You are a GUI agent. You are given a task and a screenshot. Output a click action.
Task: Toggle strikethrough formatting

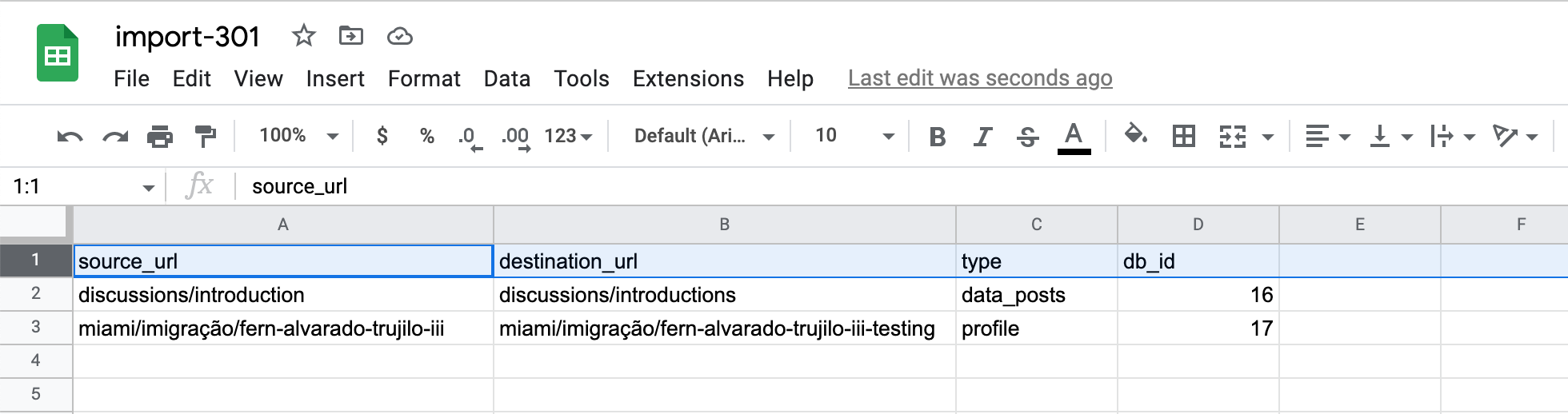1027,137
